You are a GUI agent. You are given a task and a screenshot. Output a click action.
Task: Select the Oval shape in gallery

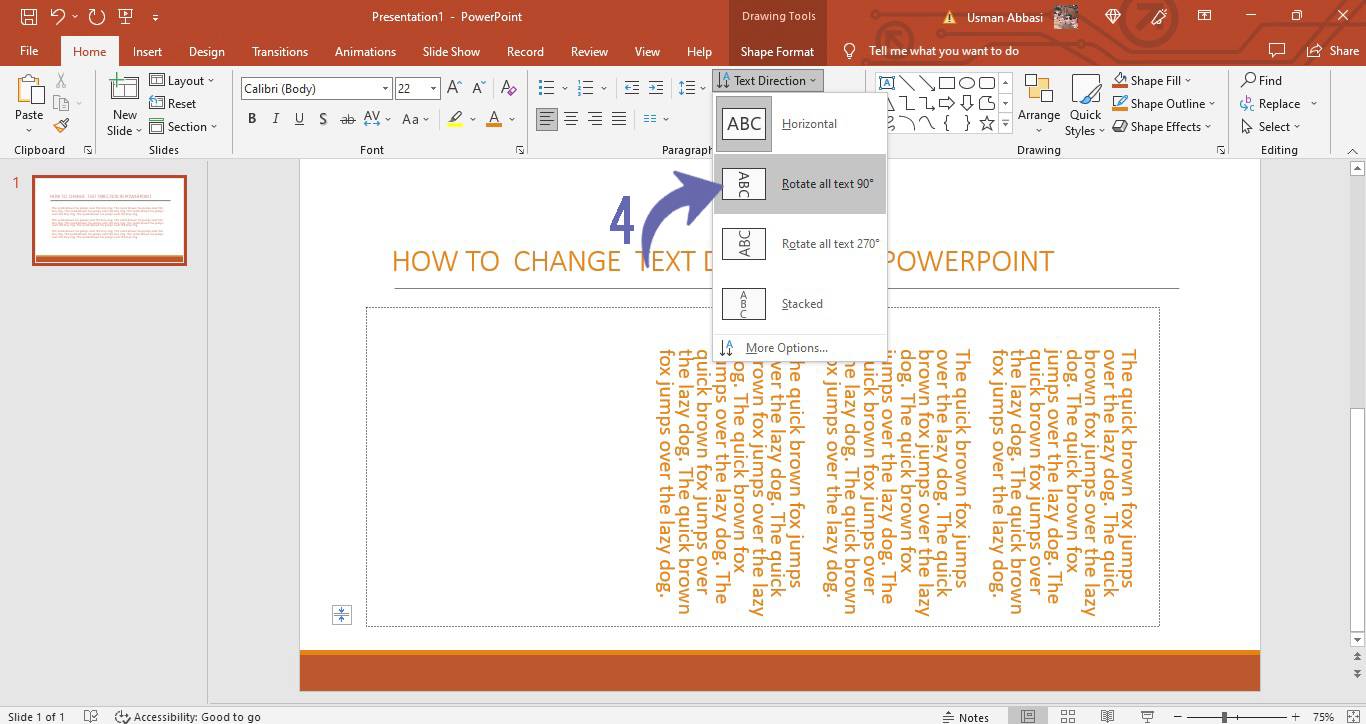[967, 83]
